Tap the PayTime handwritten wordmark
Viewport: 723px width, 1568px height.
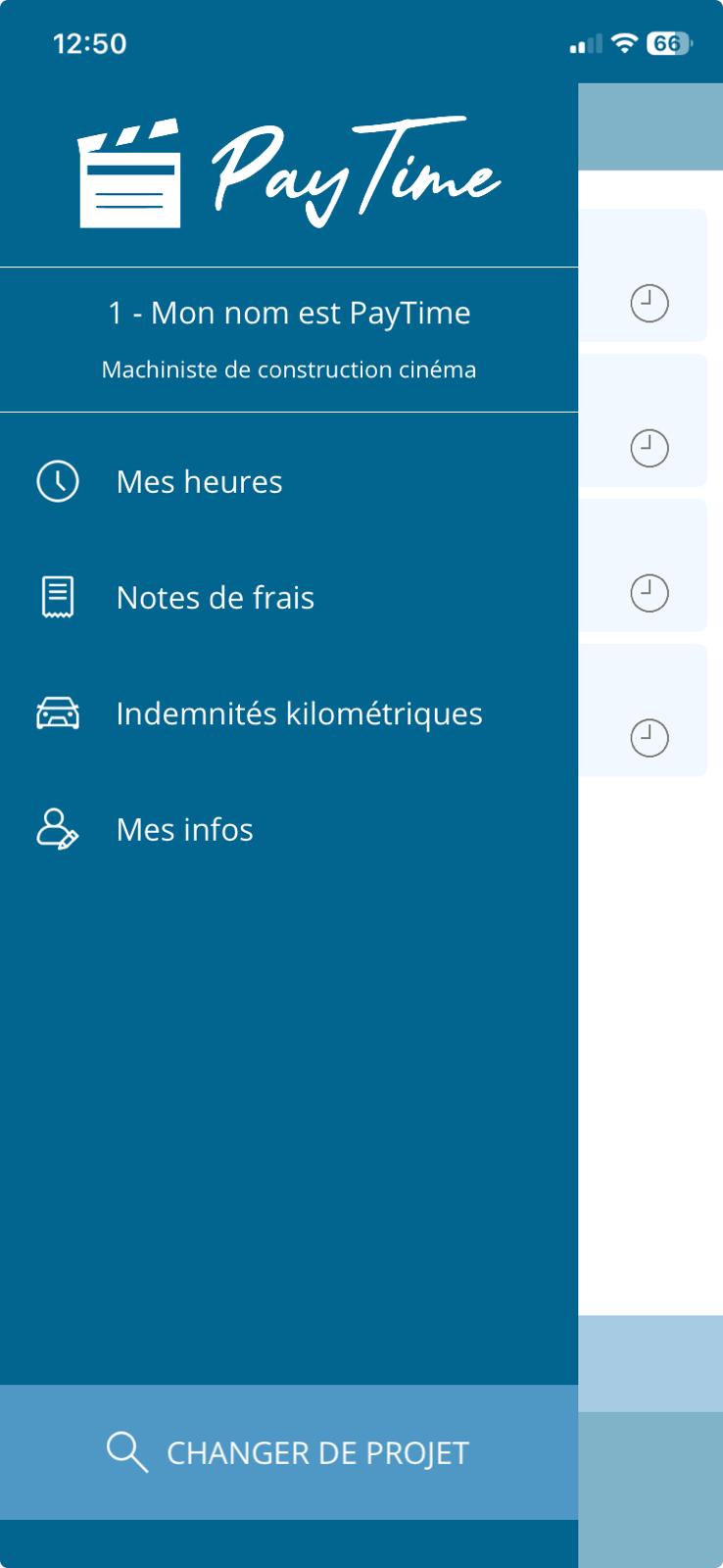(355, 171)
